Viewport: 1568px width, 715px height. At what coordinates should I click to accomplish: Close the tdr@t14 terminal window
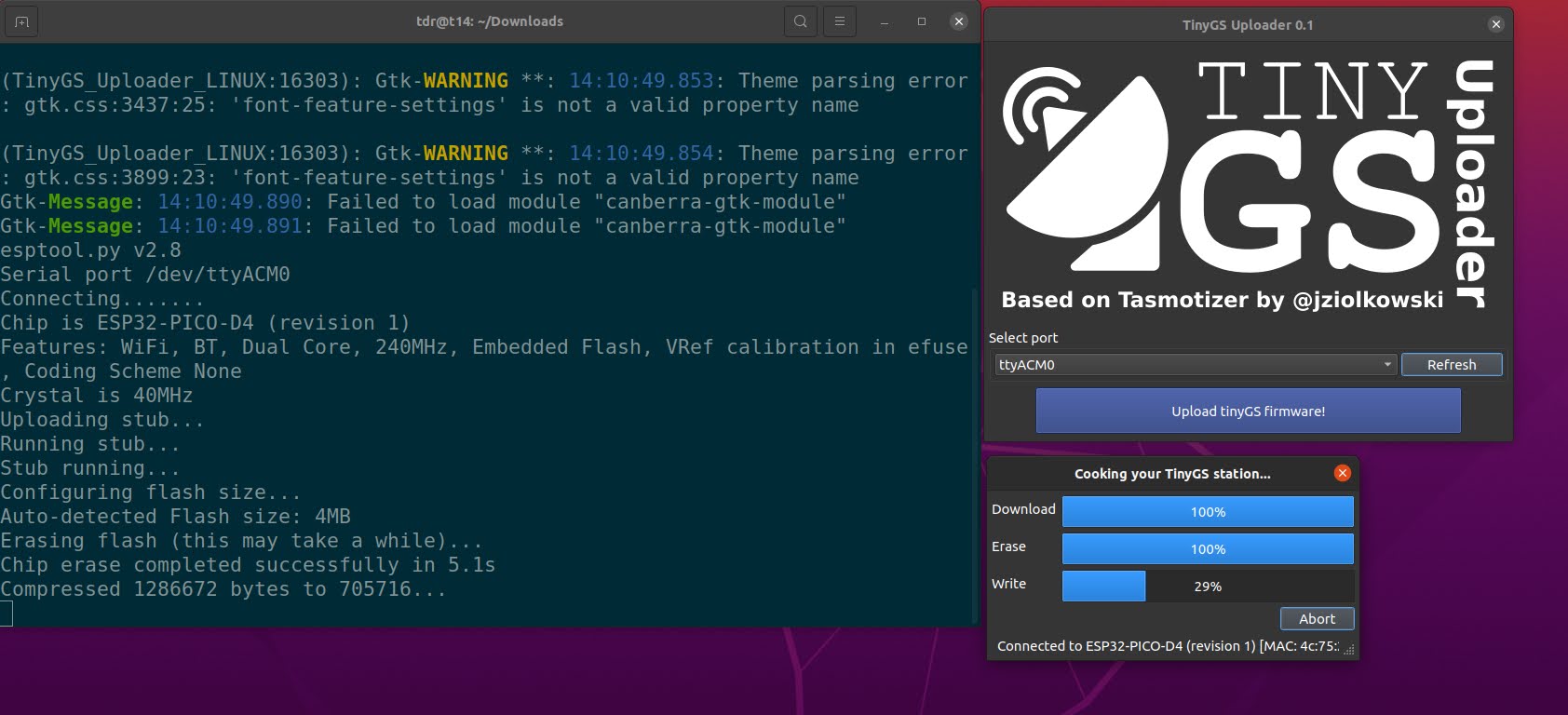tap(958, 21)
